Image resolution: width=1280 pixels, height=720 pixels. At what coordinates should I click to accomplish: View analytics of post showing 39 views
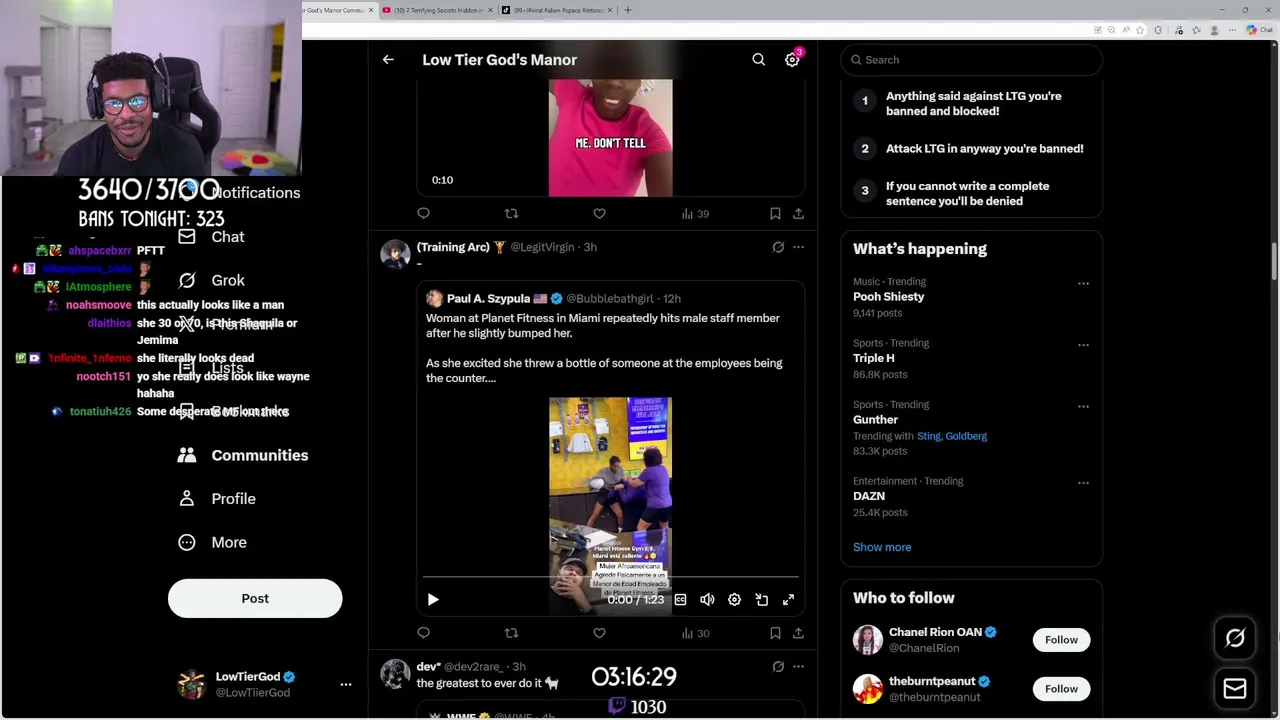click(x=695, y=213)
